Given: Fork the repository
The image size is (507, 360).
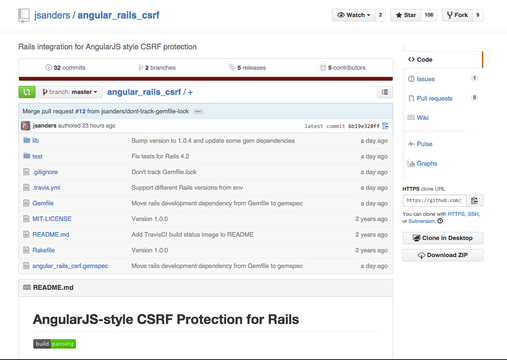Looking at the screenshot, I should click(x=457, y=15).
